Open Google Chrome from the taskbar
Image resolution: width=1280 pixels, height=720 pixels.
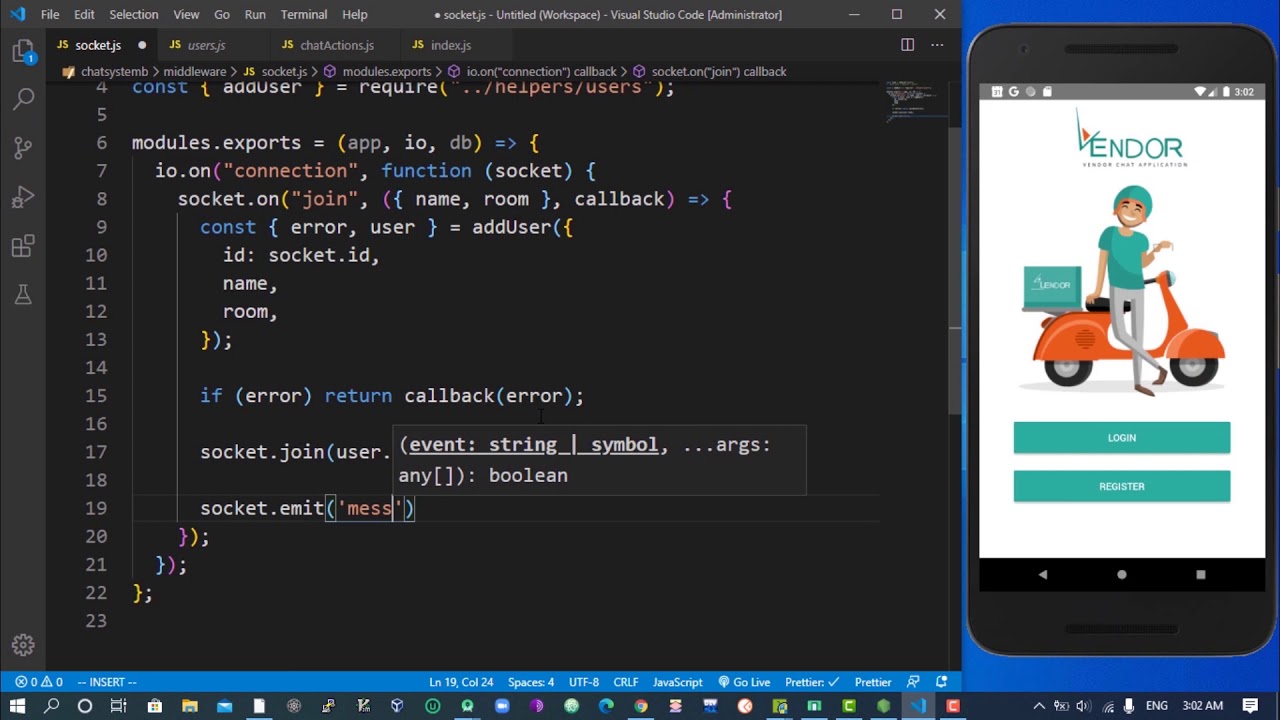[x=641, y=706]
